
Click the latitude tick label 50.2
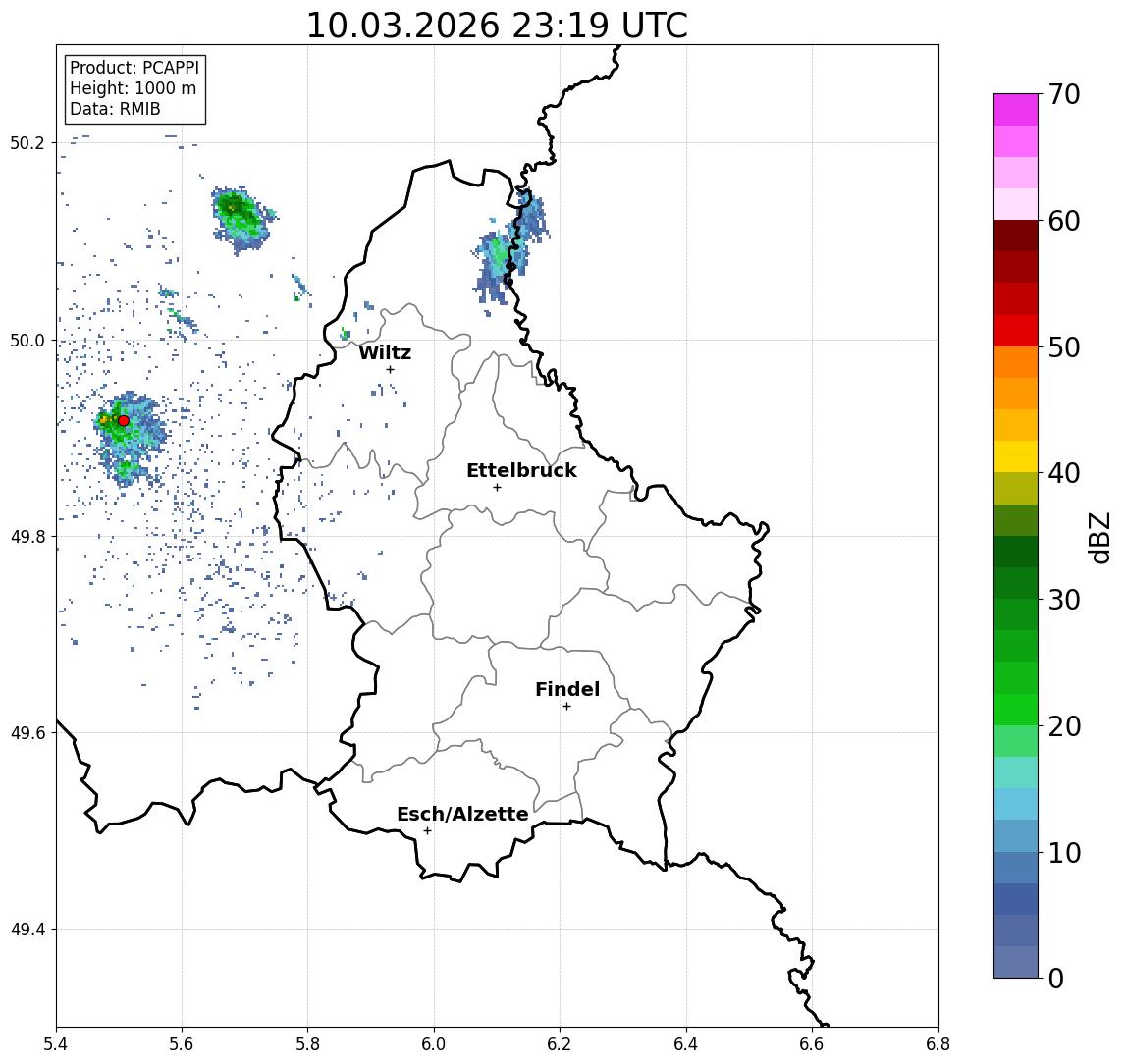(27, 142)
